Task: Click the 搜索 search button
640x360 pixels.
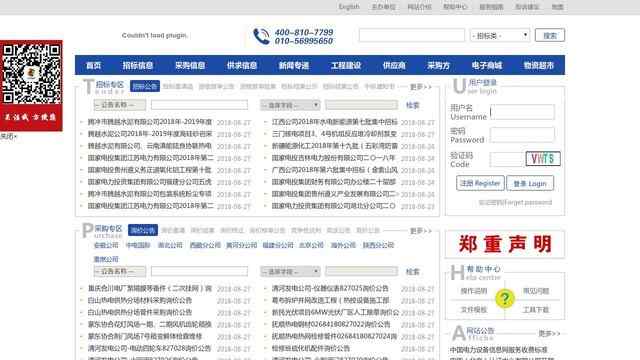Action: (550, 36)
